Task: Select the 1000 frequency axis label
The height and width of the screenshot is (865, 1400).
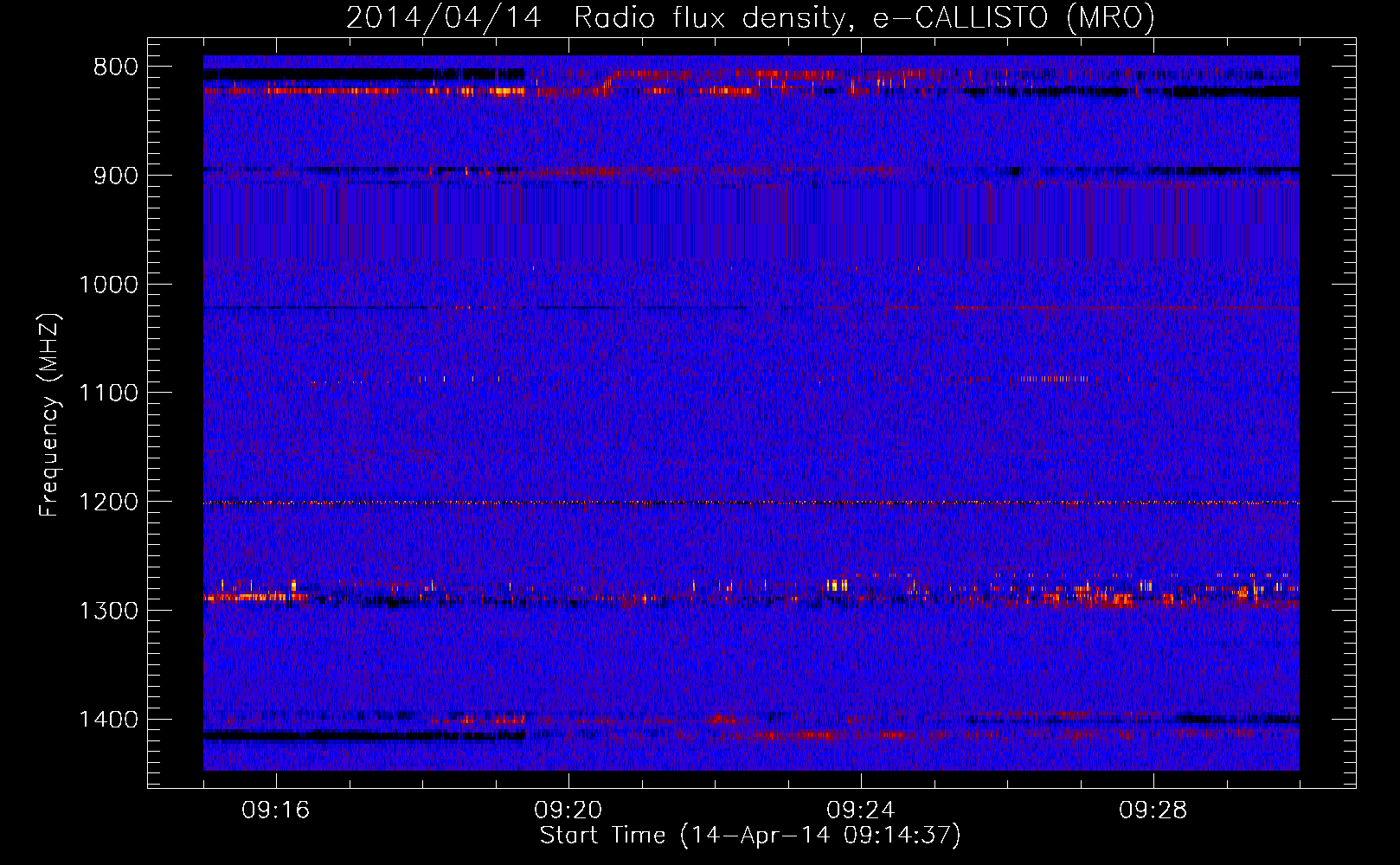Action: [108, 285]
